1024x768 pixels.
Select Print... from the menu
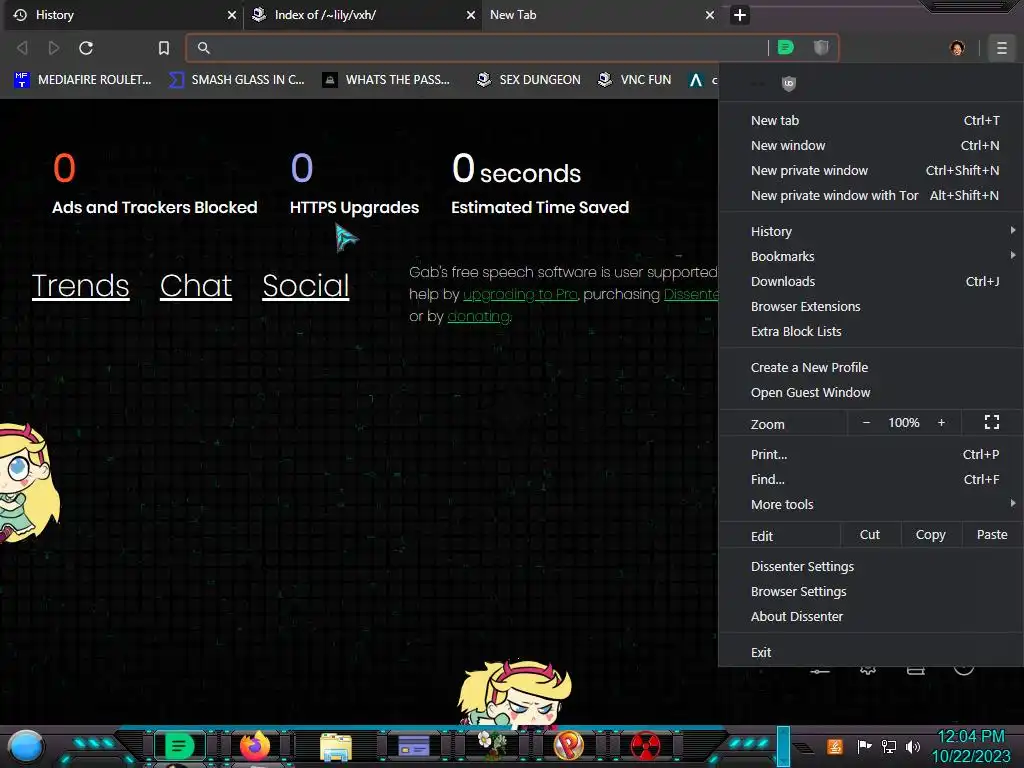(x=871, y=455)
